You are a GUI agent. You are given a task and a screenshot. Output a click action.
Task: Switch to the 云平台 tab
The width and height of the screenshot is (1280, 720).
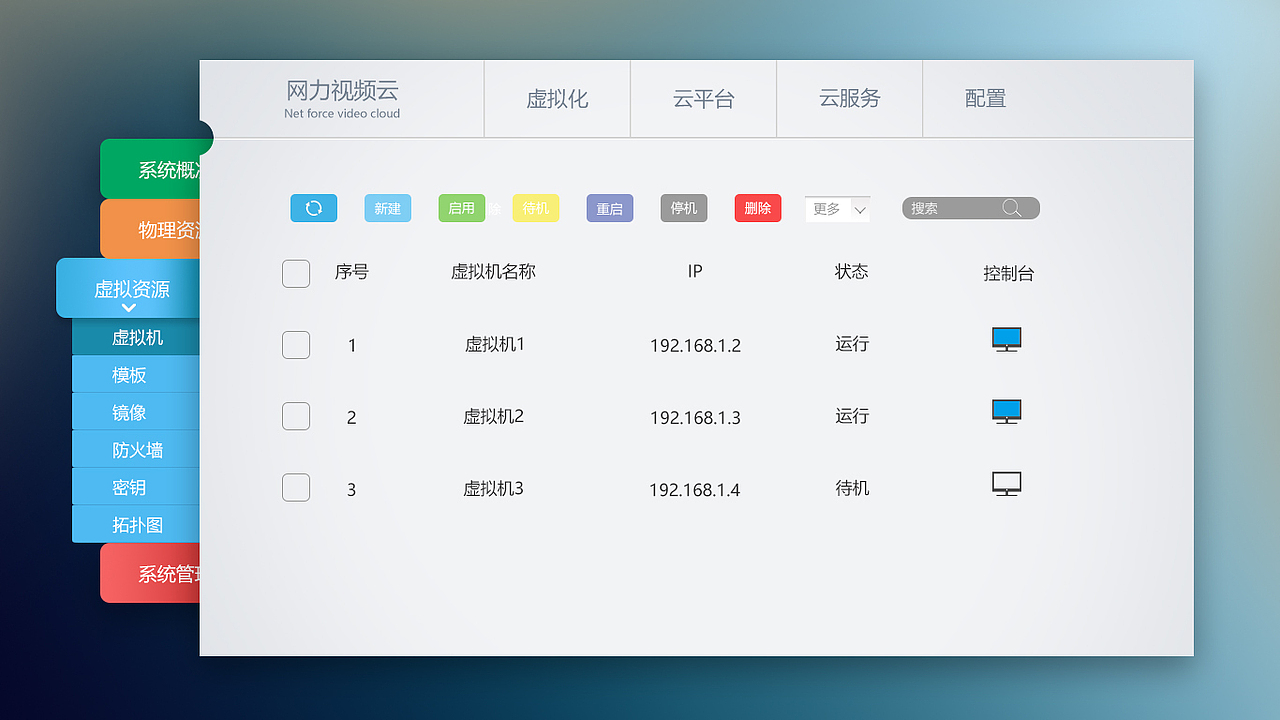(x=703, y=98)
